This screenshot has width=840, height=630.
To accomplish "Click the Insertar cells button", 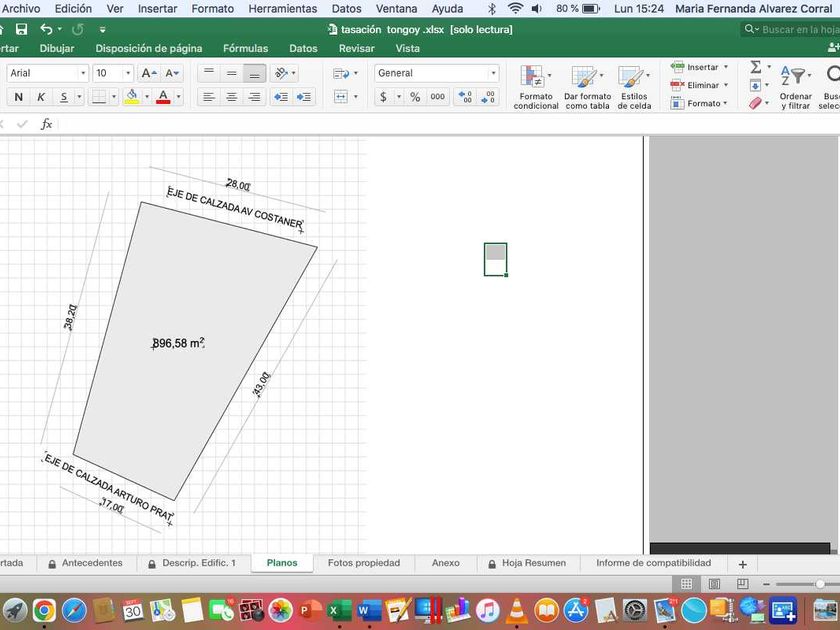I will (701, 67).
